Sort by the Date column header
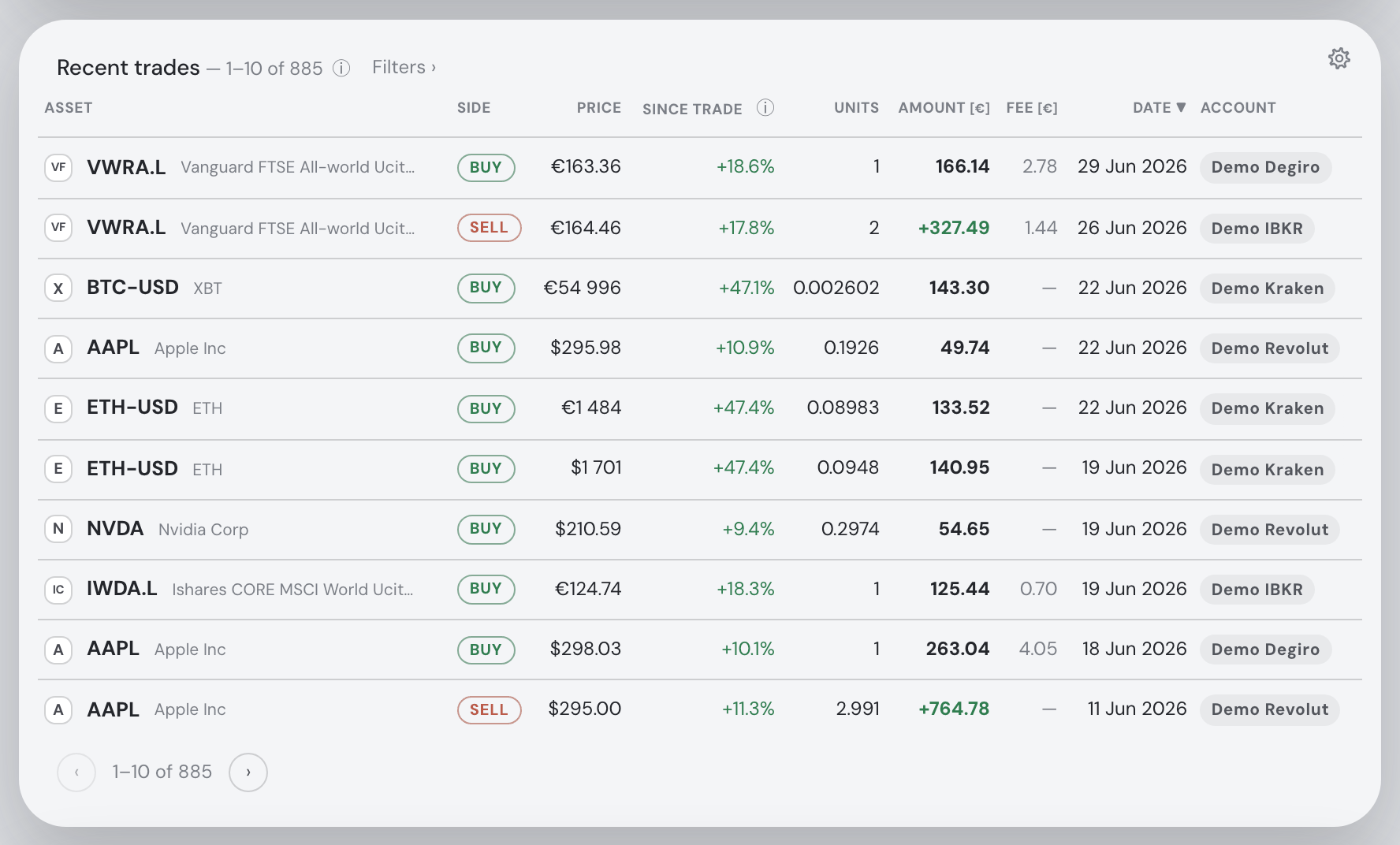 1159,108
